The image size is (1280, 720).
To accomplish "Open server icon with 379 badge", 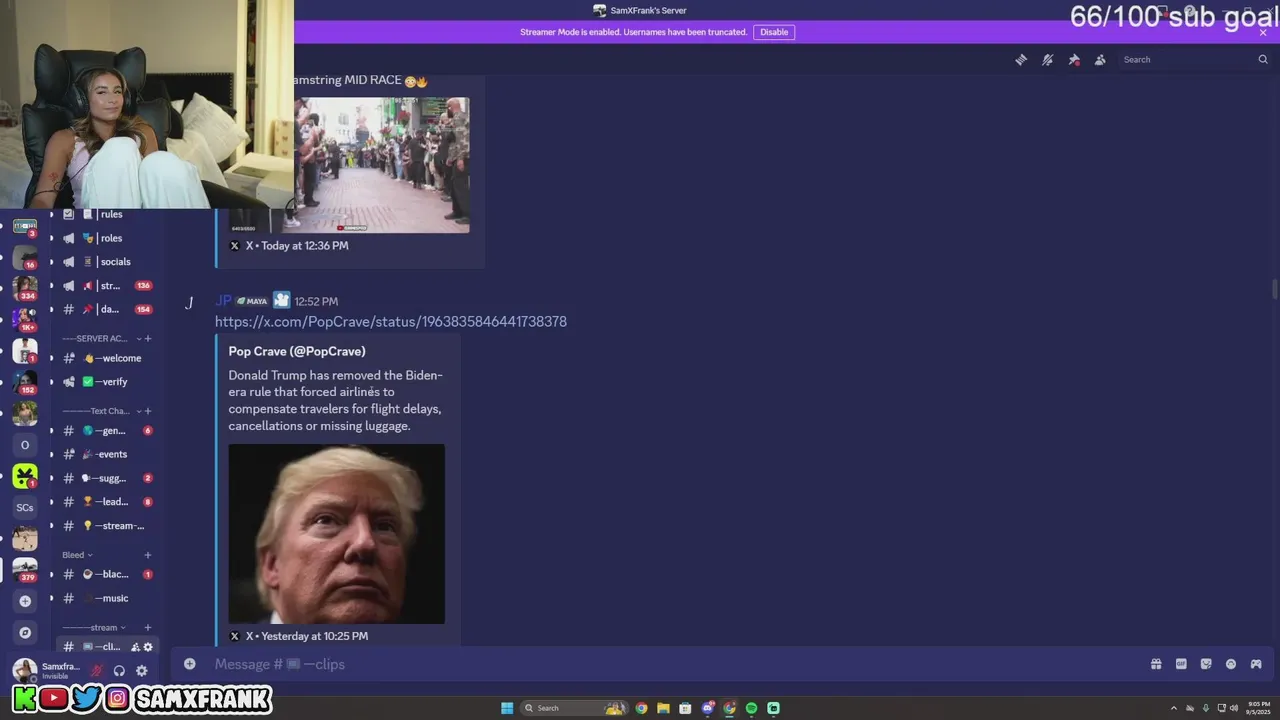I will [x=25, y=569].
